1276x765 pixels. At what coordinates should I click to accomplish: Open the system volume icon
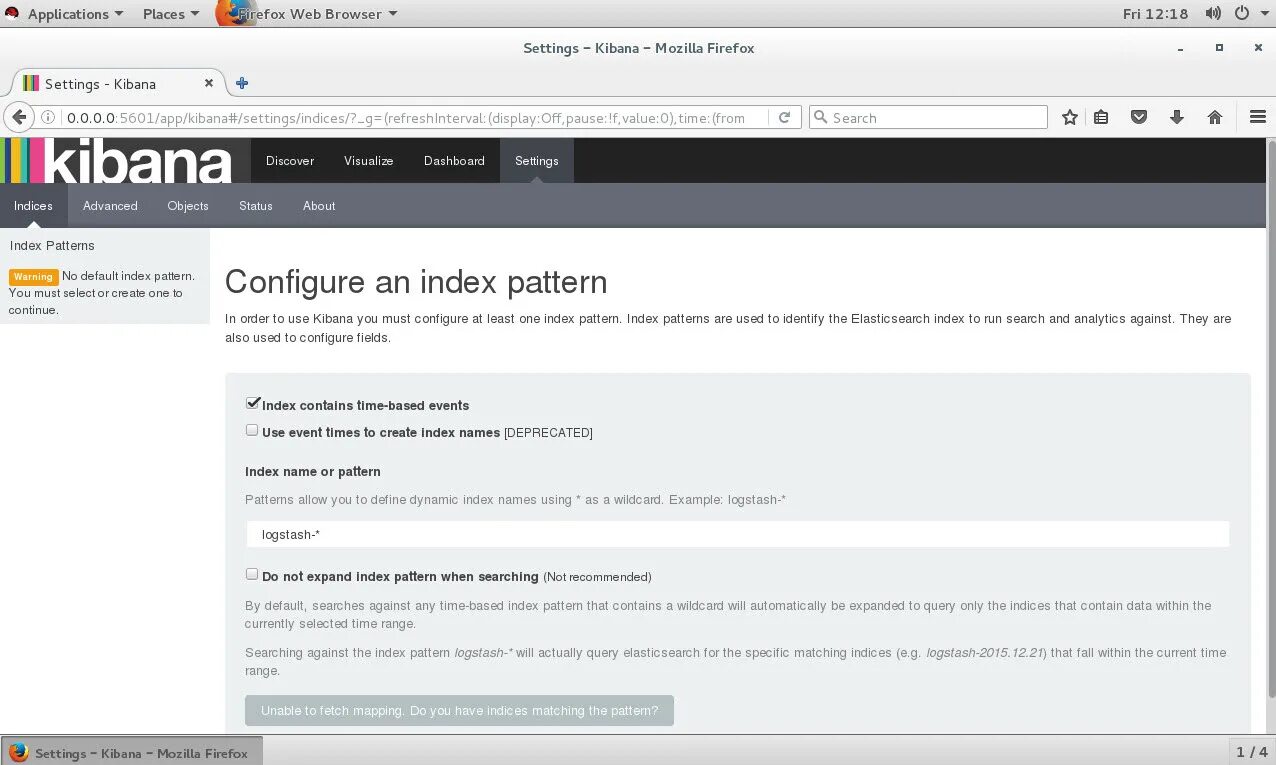(1213, 14)
